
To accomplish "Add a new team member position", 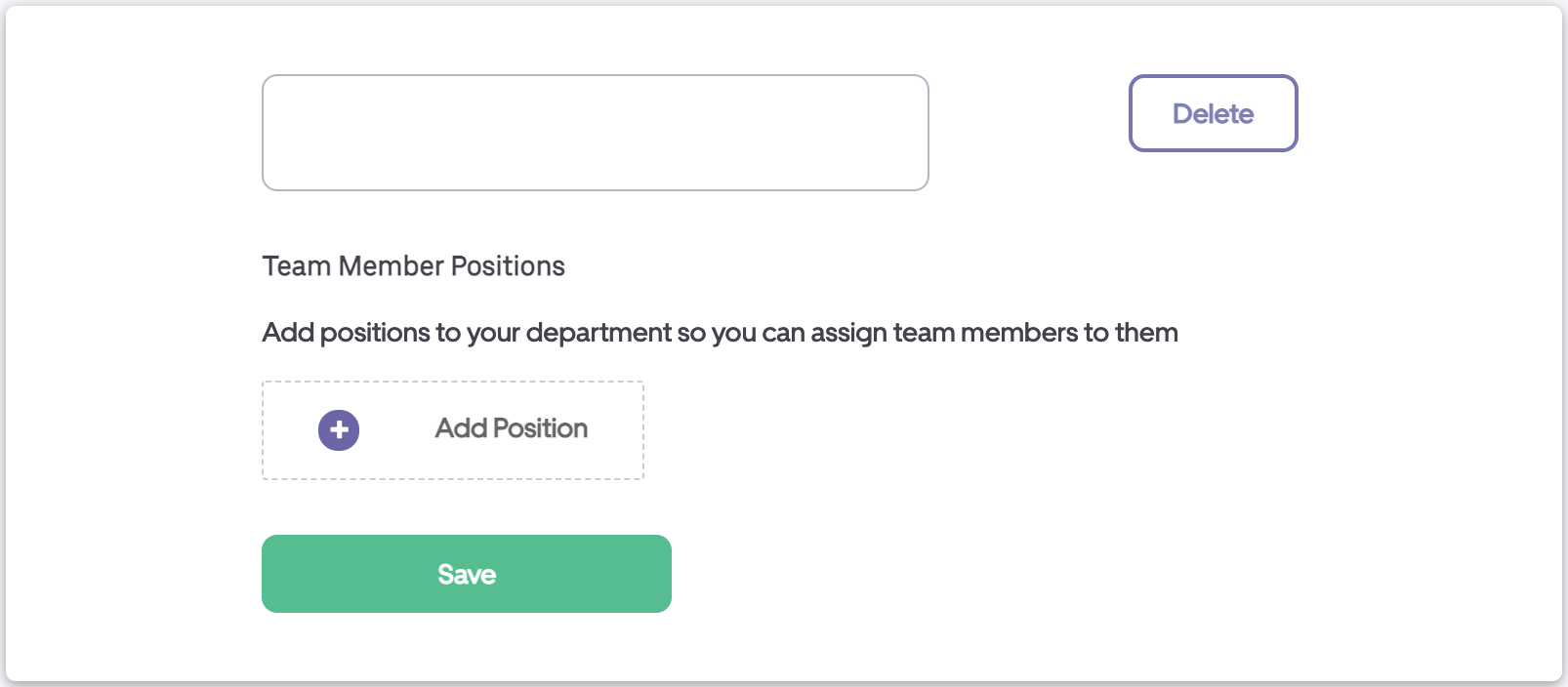I will point(452,430).
